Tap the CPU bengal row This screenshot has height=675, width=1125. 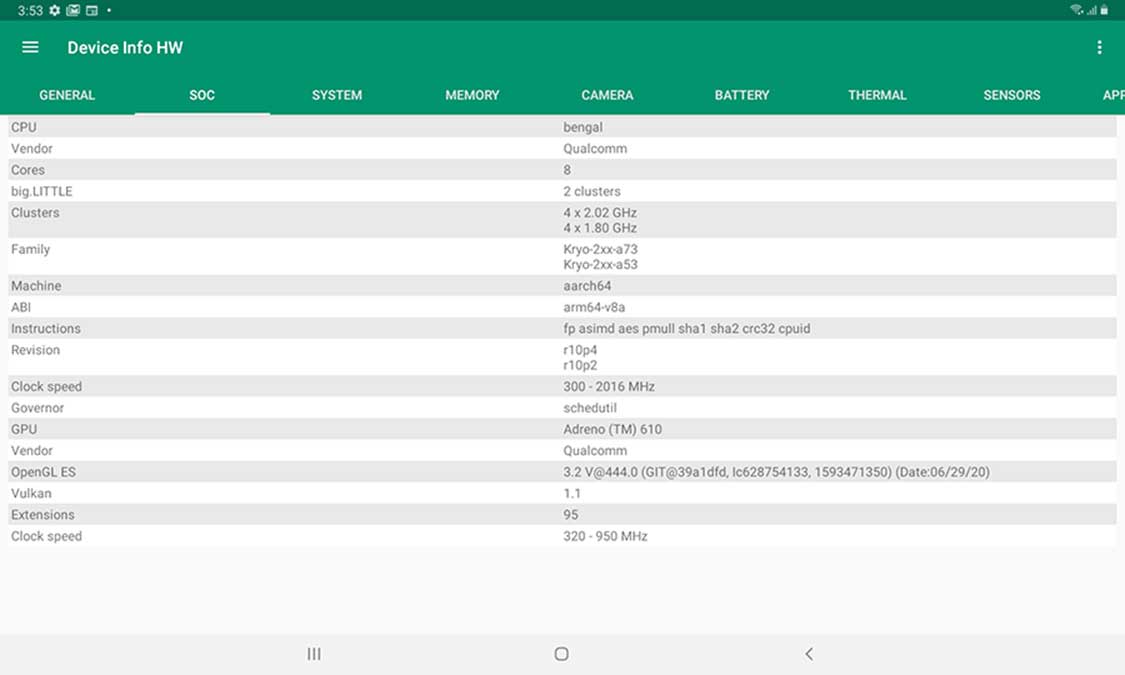pyautogui.click(x=562, y=127)
